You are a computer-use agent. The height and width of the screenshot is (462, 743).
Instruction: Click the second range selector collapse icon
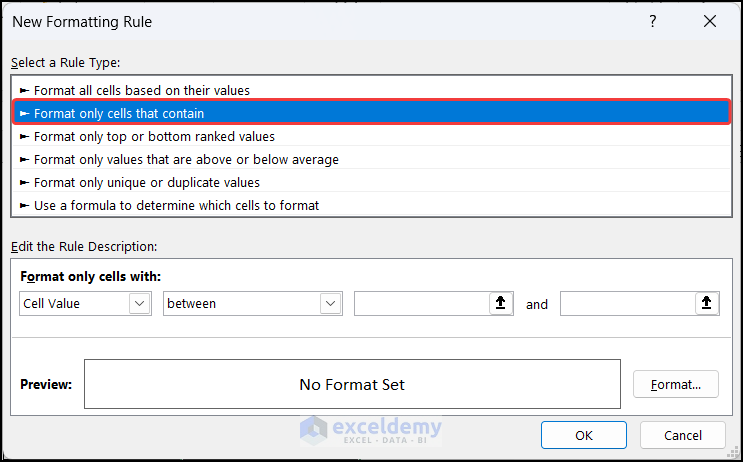click(707, 304)
